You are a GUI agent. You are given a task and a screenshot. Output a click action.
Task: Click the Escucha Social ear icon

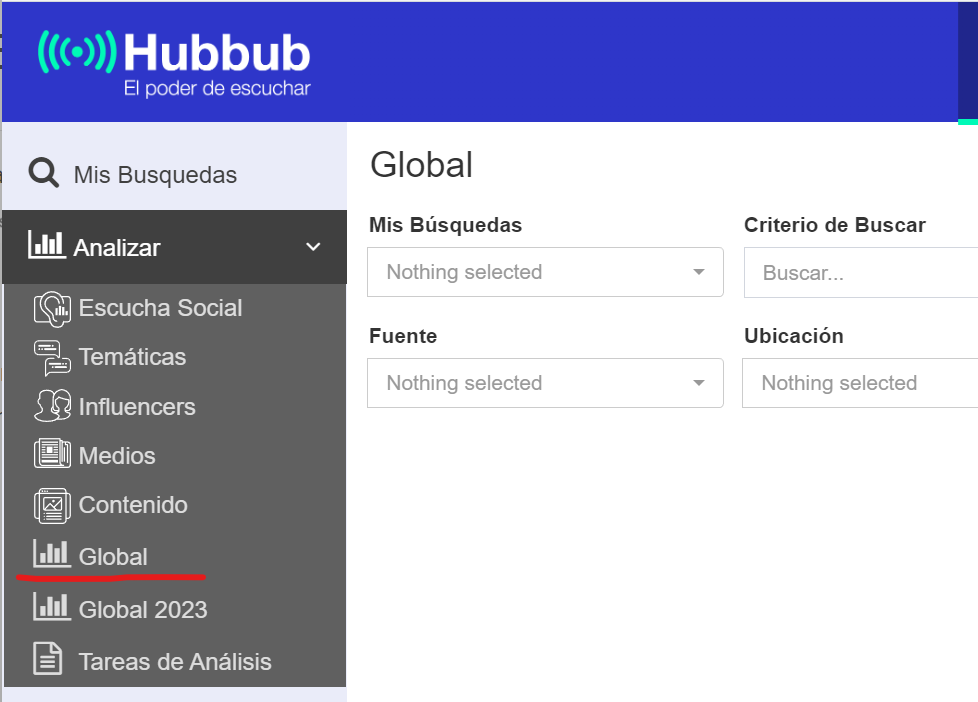[52, 309]
